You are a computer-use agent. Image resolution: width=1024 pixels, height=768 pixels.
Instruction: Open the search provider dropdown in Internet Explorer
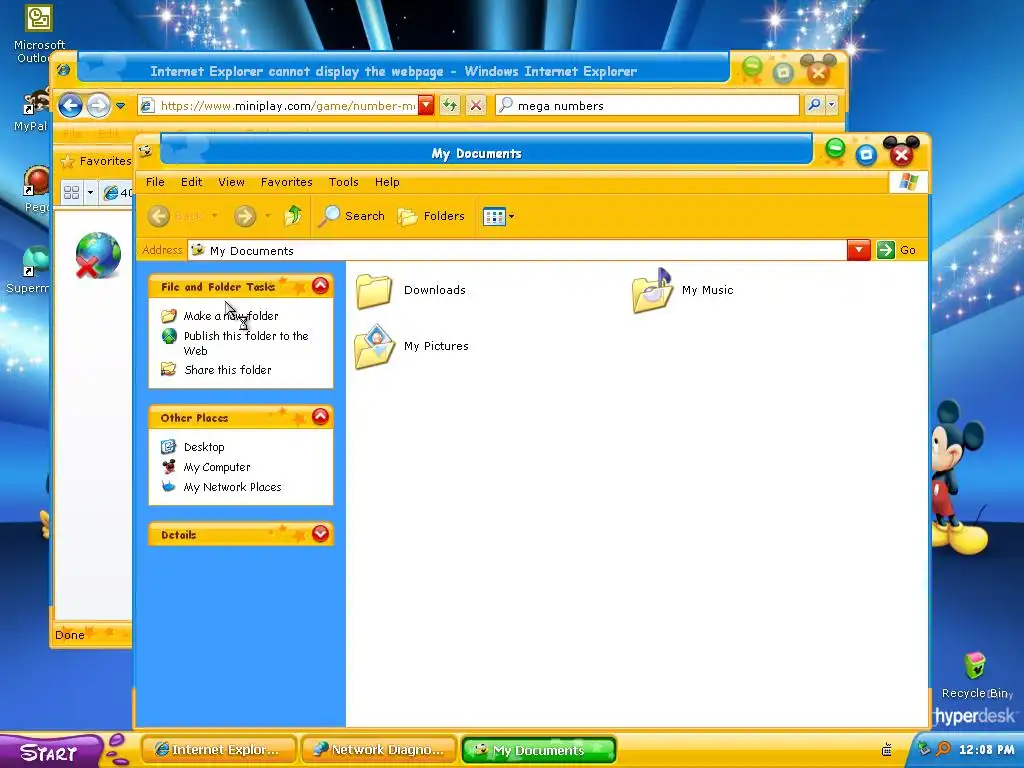(831, 104)
